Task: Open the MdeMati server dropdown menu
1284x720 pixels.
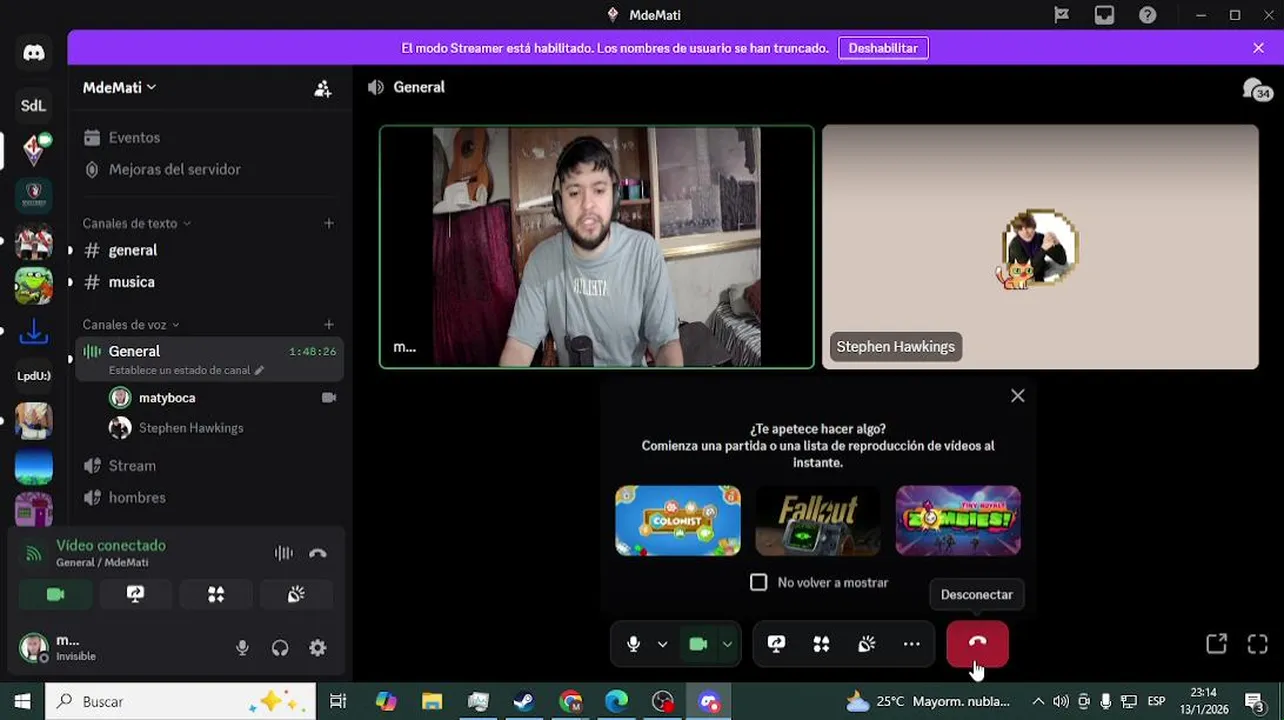Action: (120, 88)
